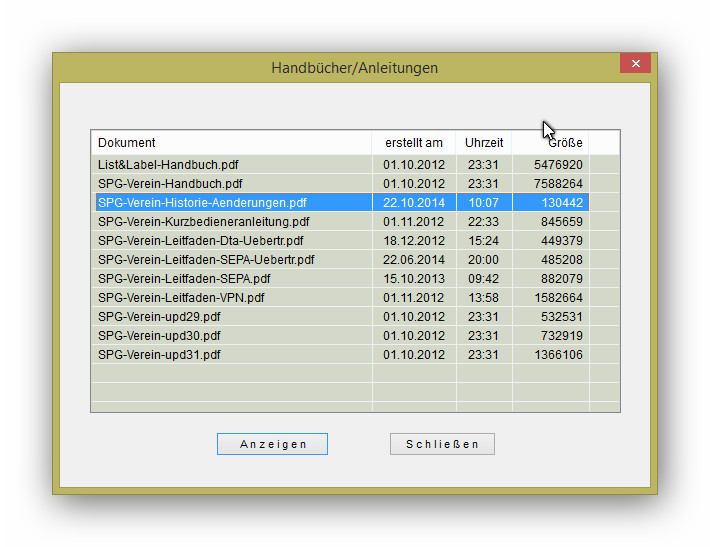The width and height of the screenshot is (710, 547).
Task: Pick SPG-Verein-upd31.pdf from the list
Action: pos(159,355)
